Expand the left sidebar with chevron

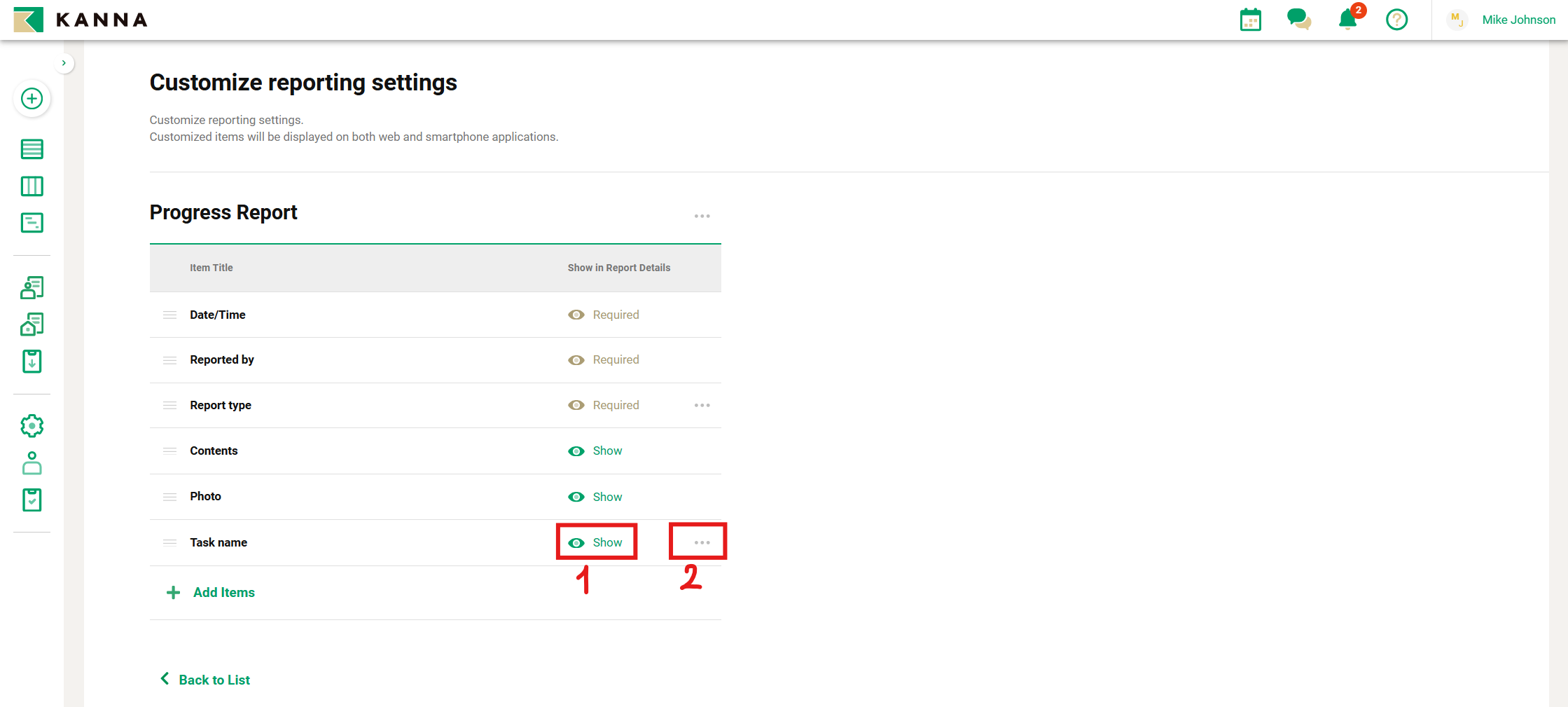64,63
